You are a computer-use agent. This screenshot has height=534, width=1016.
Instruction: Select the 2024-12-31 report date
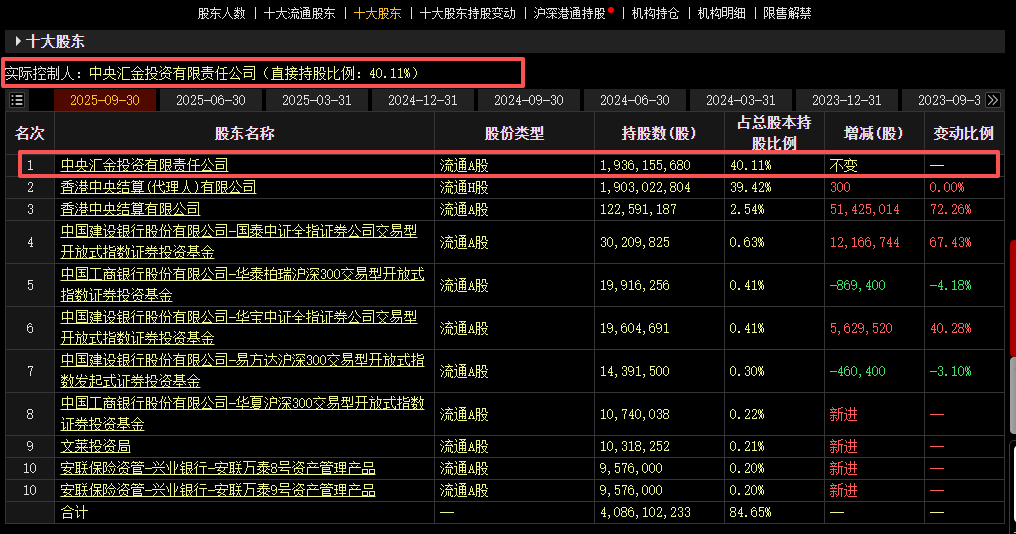(422, 100)
